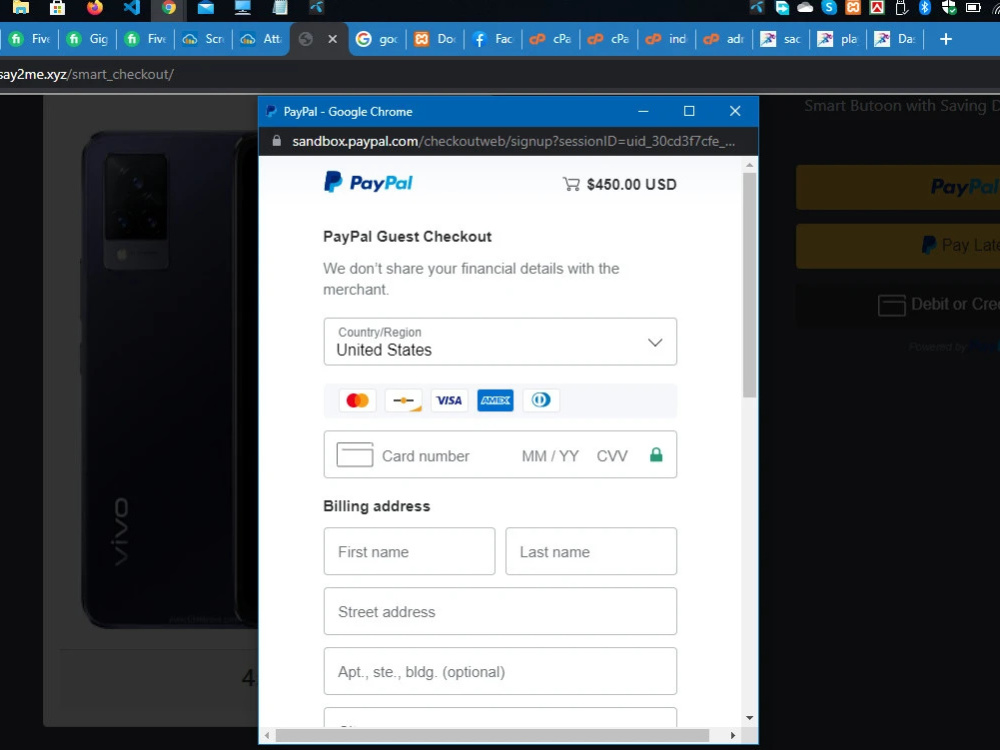Click the CVV field
Image resolution: width=1000 pixels, height=750 pixels.
pos(612,456)
